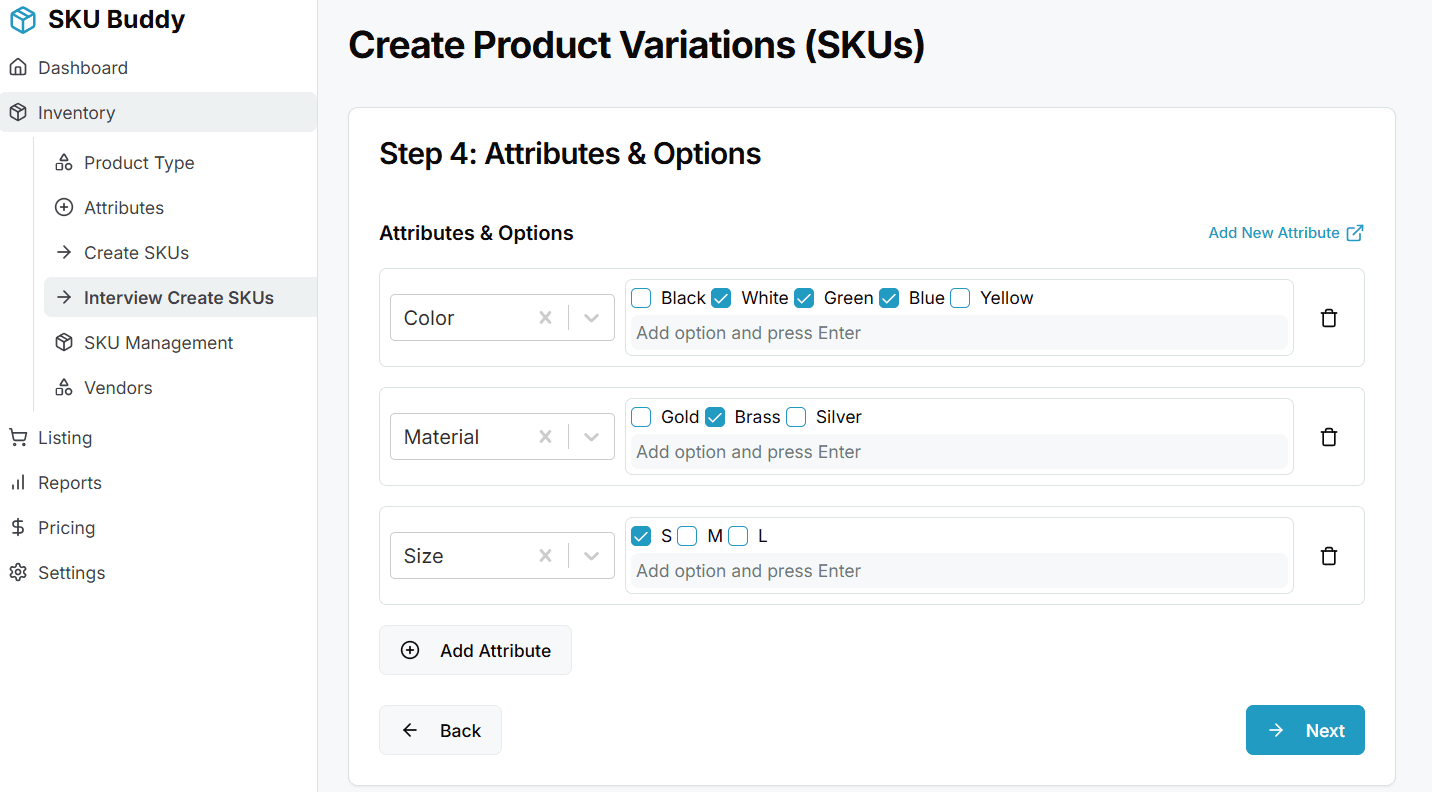Click the Add New Attribute link
1432x792 pixels.
tap(1276, 232)
